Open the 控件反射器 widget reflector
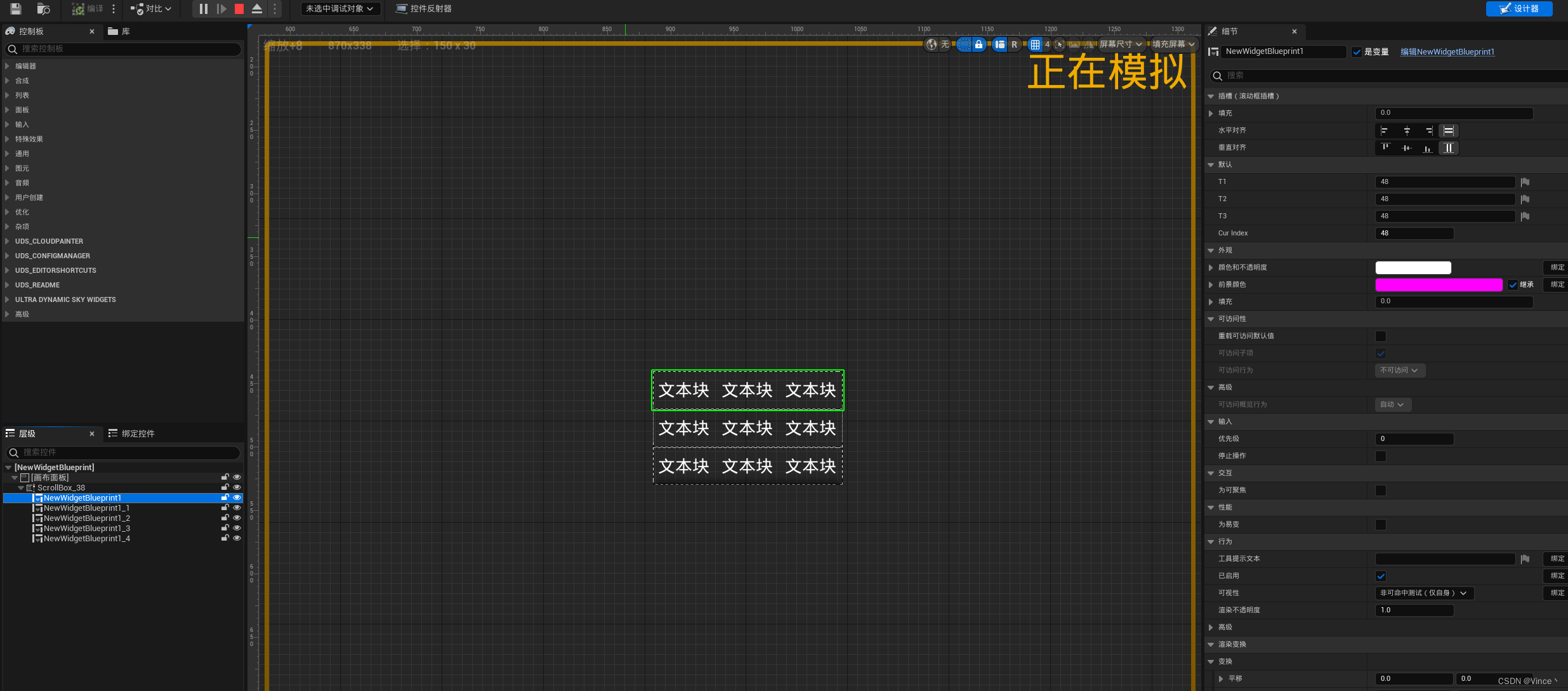The height and width of the screenshot is (691, 1568). [422, 9]
